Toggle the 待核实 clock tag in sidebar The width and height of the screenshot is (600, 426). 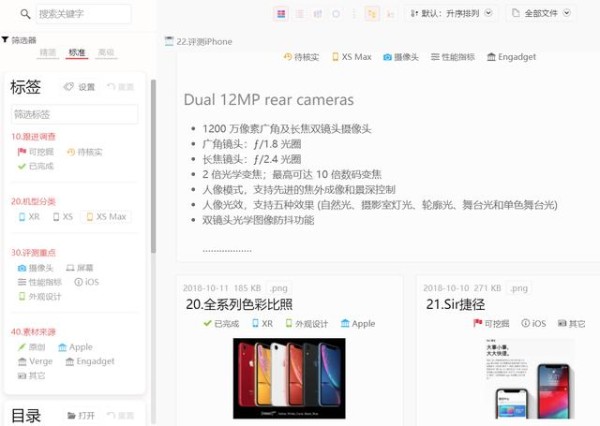84,152
